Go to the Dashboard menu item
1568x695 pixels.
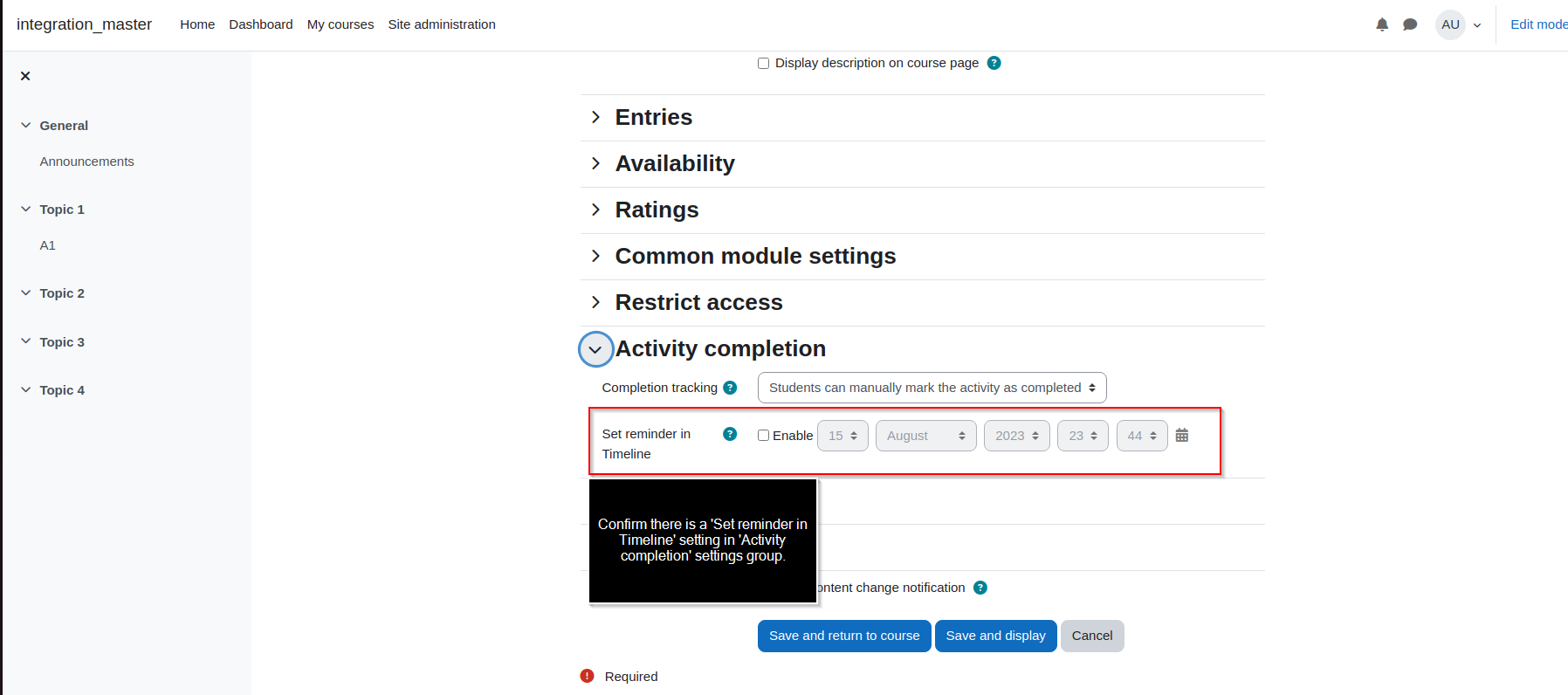(261, 24)
